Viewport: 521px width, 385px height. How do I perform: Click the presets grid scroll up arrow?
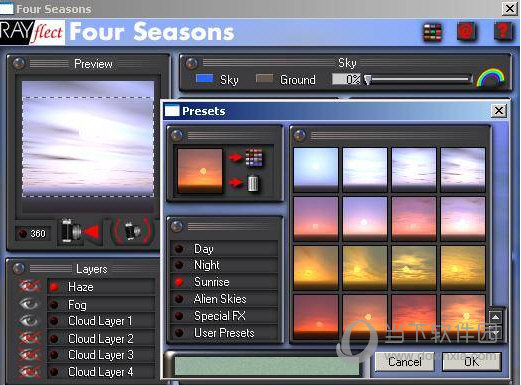(x=496, y=317)
